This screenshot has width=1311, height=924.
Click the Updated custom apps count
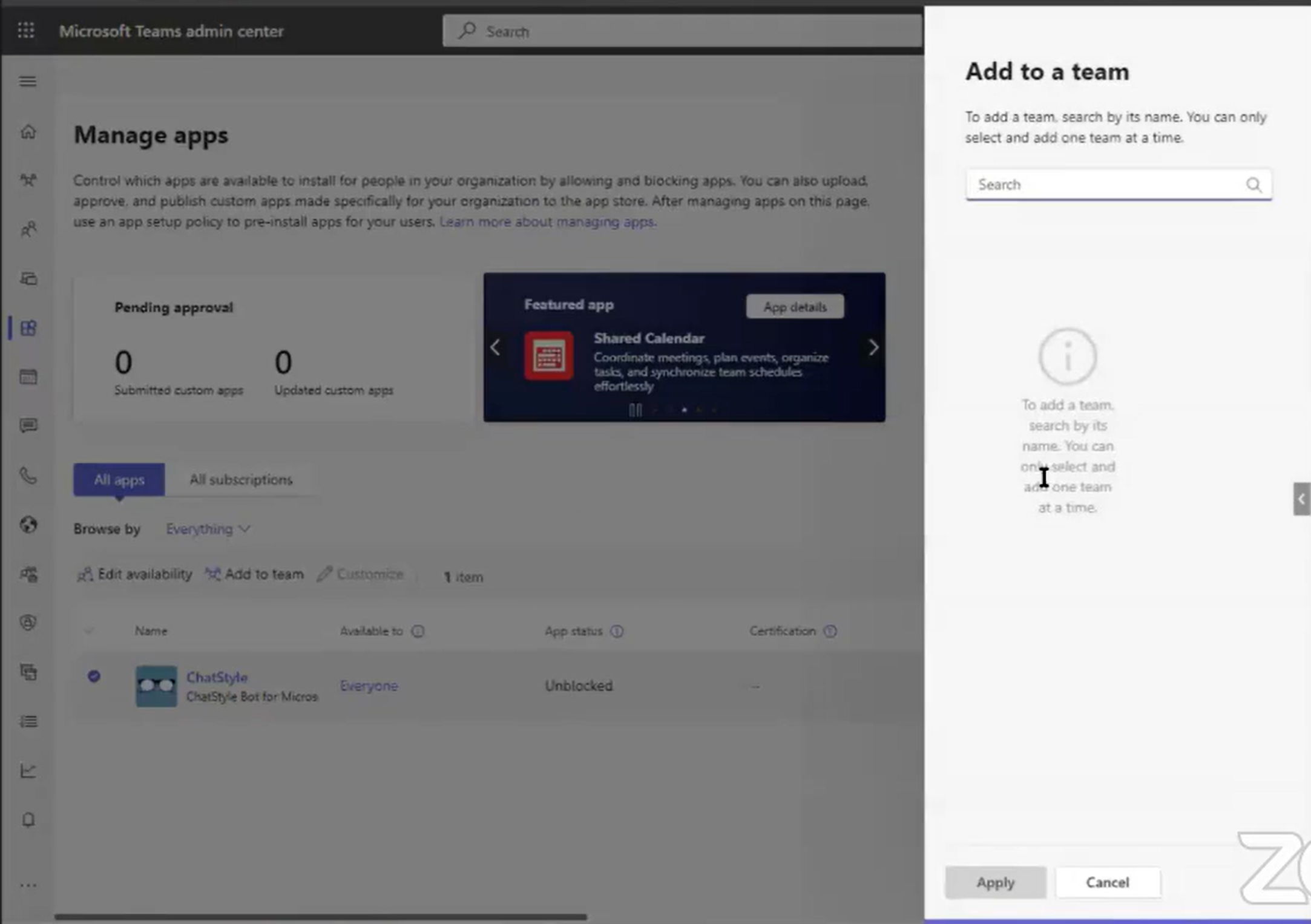pyautogui.click(x=283, y=362)
